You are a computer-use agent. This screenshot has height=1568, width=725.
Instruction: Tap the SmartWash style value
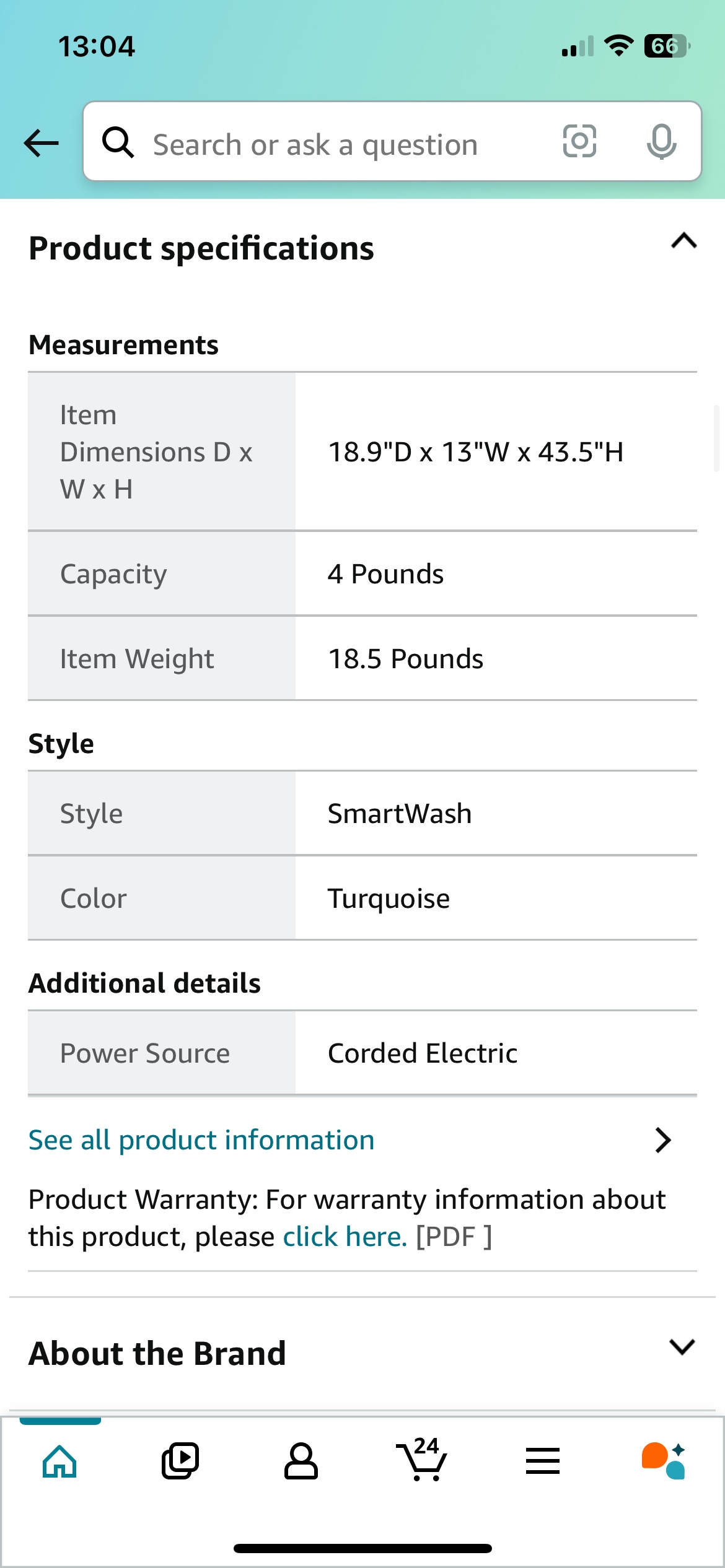pos(400,814)
